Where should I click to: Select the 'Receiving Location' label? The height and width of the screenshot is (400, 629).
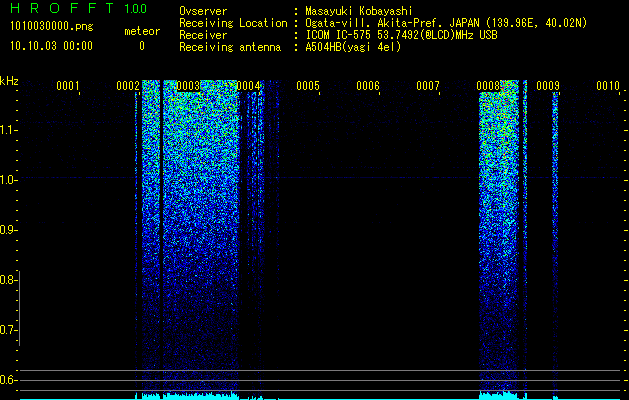(x=233, y=23)
